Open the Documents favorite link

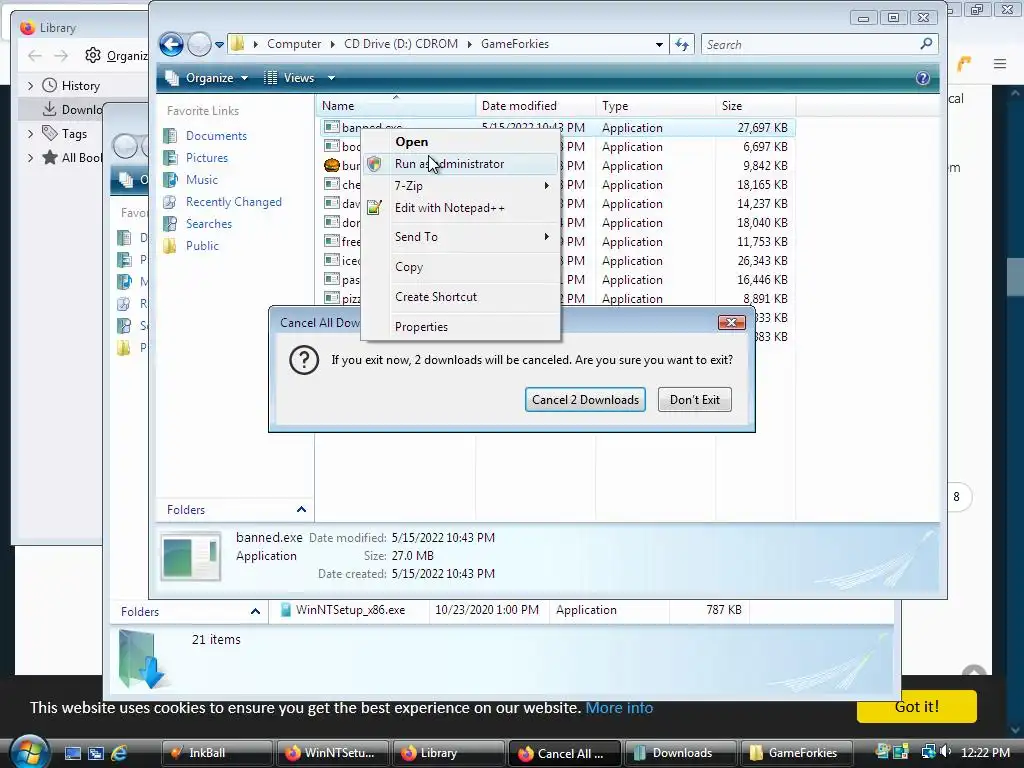[216, 136]
